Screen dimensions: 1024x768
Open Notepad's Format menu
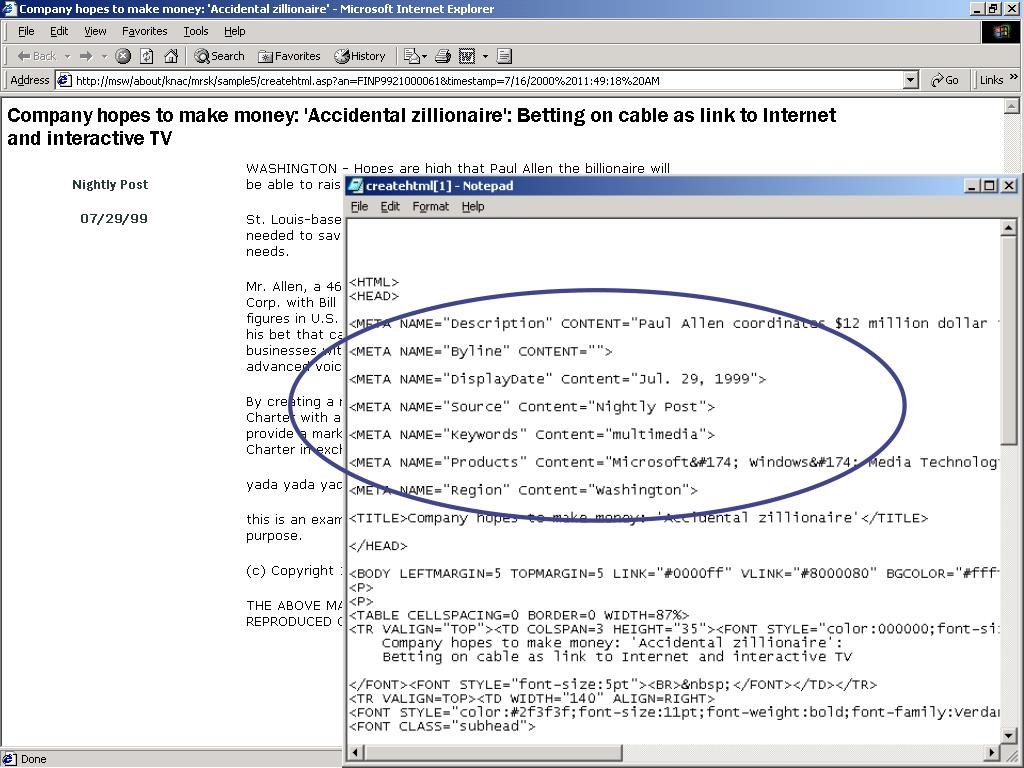430,206
